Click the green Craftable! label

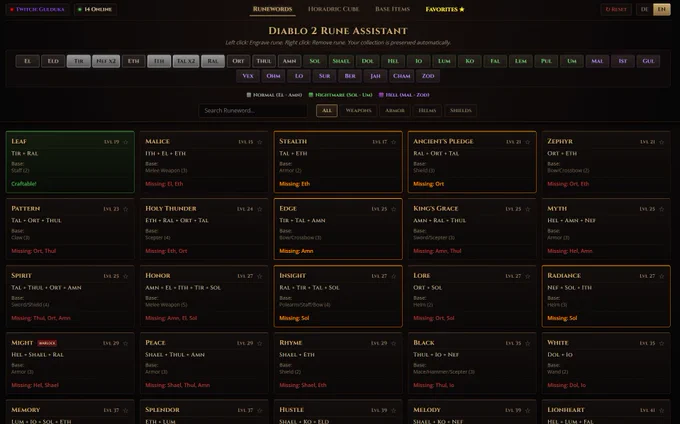tap(24, 184)
